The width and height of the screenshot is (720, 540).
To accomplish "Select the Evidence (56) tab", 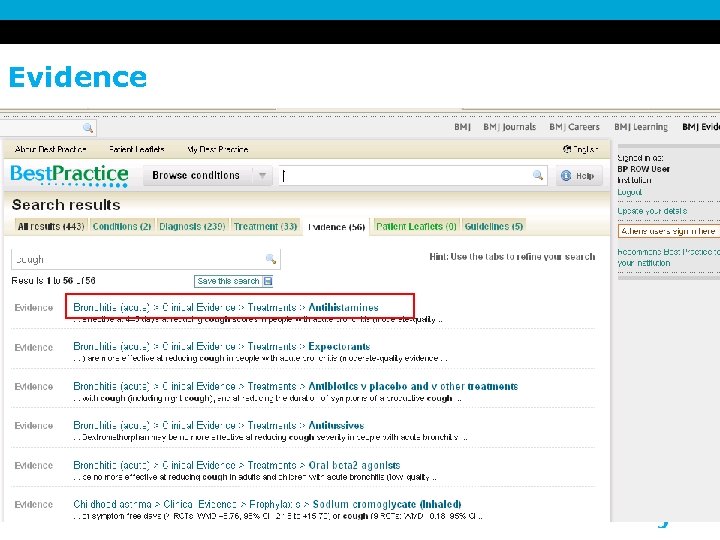I will (337, 227).
